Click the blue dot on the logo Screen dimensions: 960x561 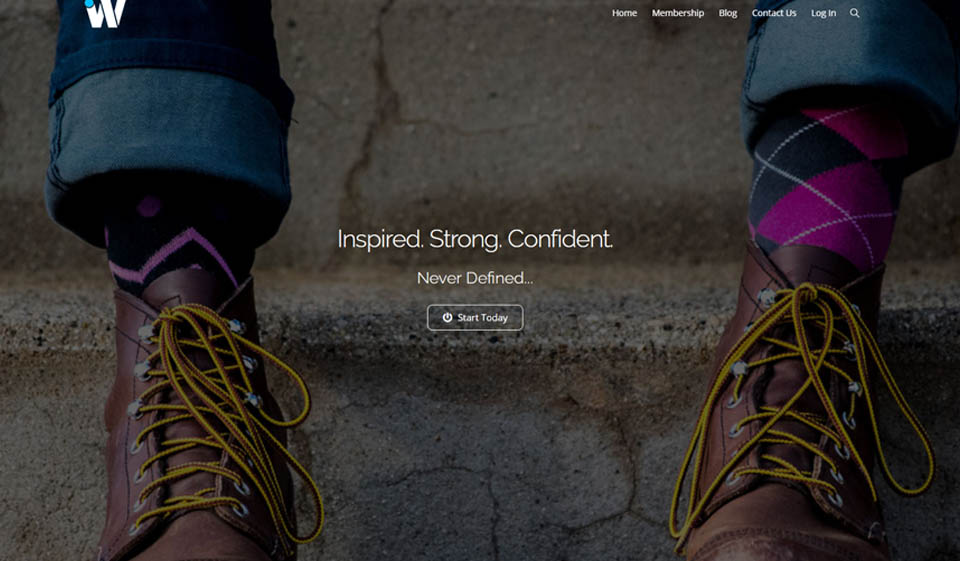coord(89,3)
